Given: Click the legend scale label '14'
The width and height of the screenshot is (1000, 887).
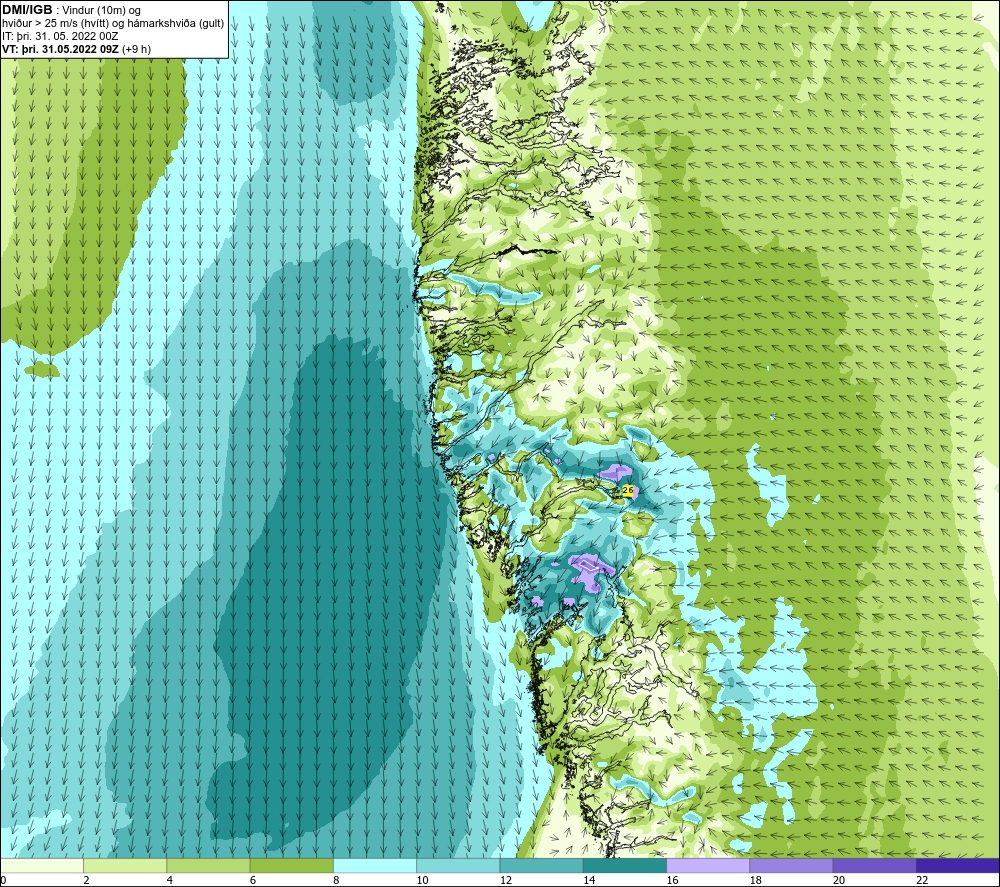Looking at the screenshot, I should tap(589, 880).
